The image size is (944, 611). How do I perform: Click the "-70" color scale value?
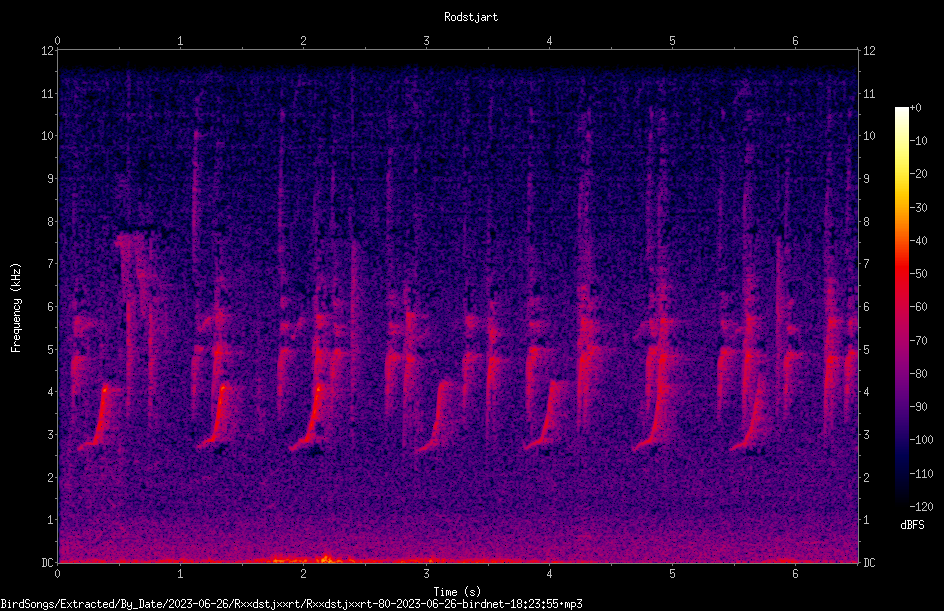(x=918, y=341)
